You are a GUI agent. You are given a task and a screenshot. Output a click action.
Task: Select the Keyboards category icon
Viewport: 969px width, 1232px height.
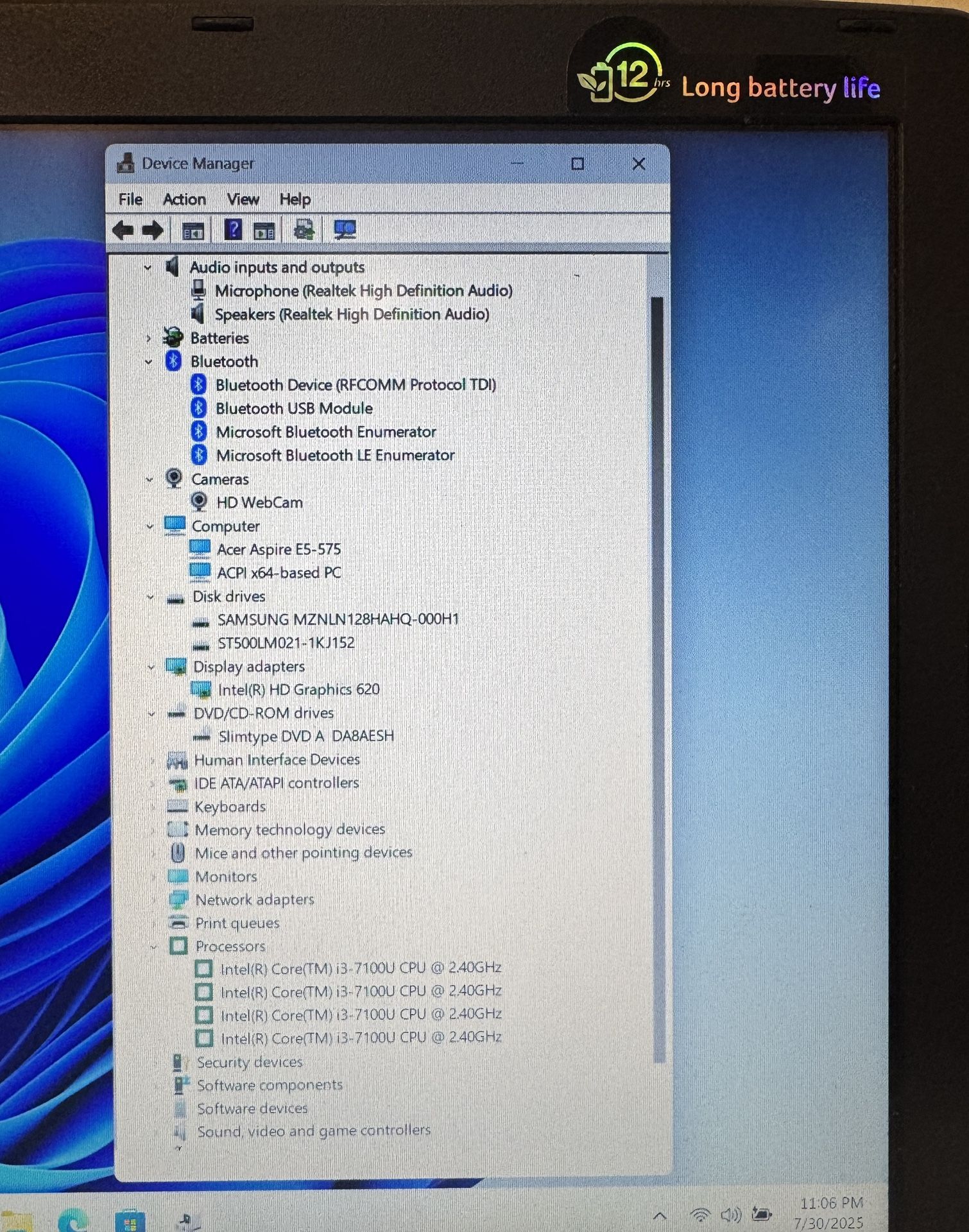coord(177,806)
